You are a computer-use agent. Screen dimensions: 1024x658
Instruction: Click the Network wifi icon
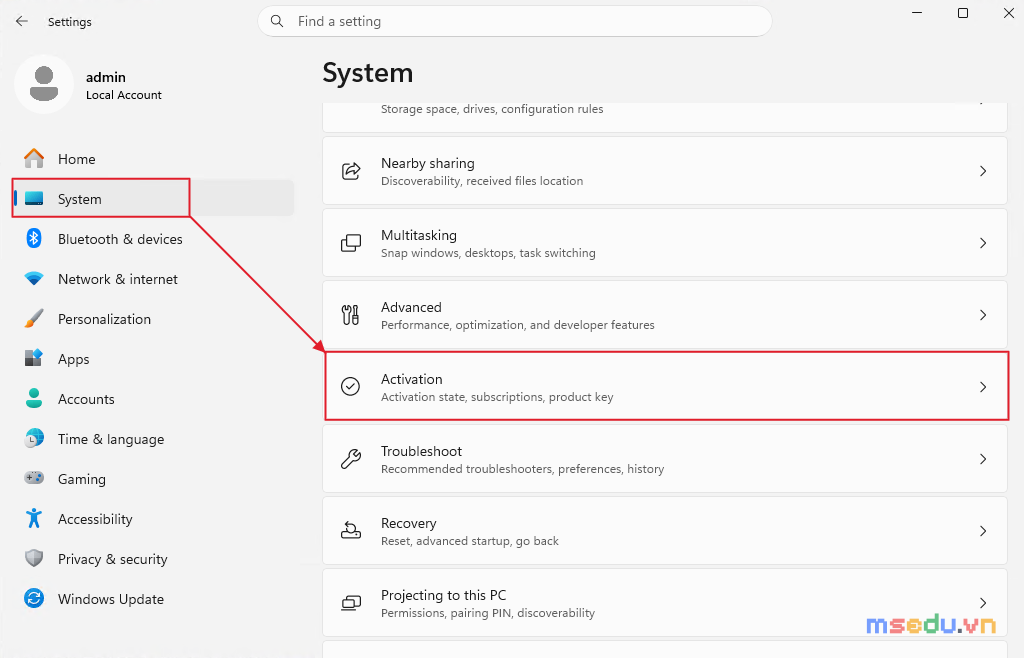click(34, 279)
